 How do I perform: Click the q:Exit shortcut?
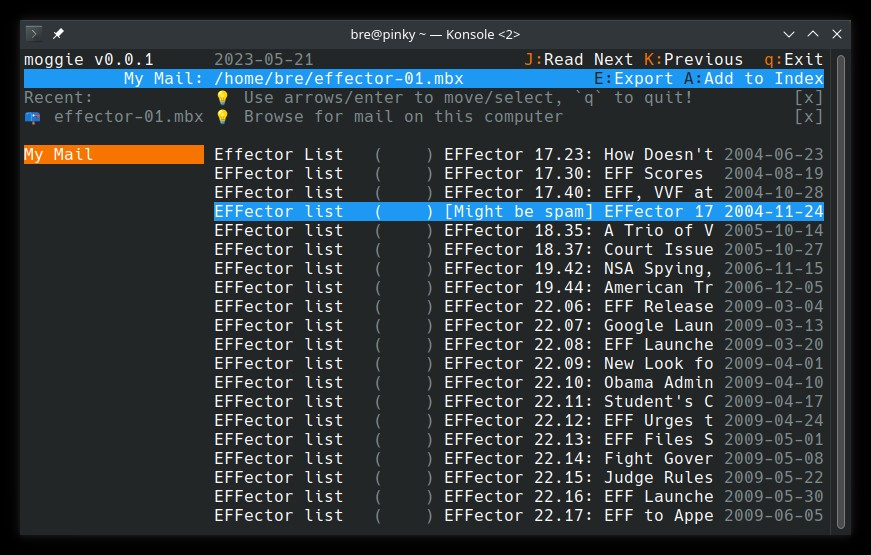coord(793,59)
